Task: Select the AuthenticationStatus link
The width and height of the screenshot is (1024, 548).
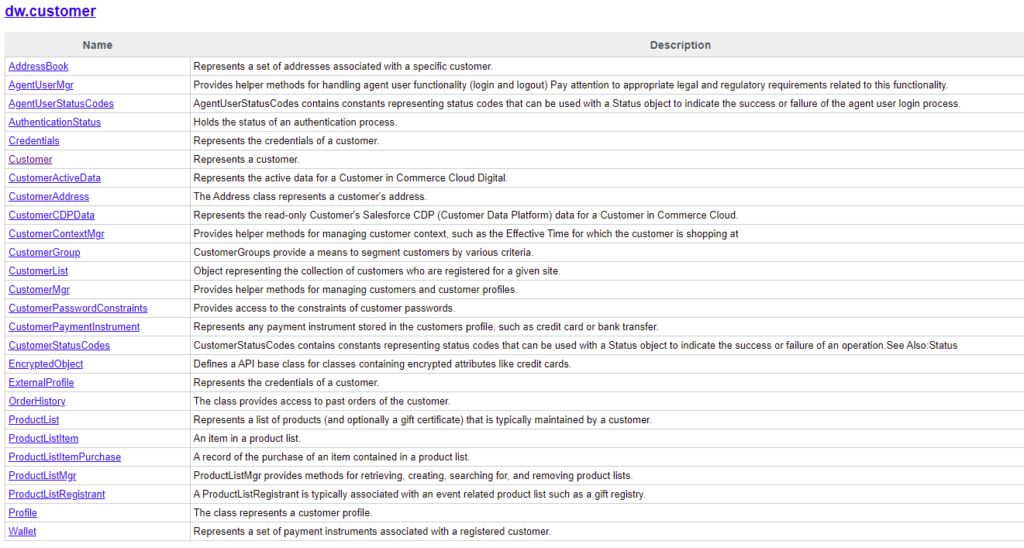Action: (x=55, y=122)
